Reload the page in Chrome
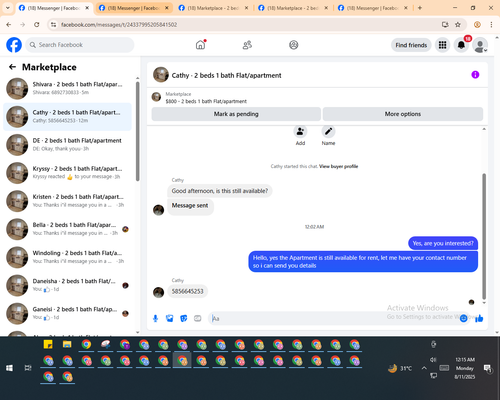Image resolution: width=500 pixels, height=400 pixels. [37, 25]
